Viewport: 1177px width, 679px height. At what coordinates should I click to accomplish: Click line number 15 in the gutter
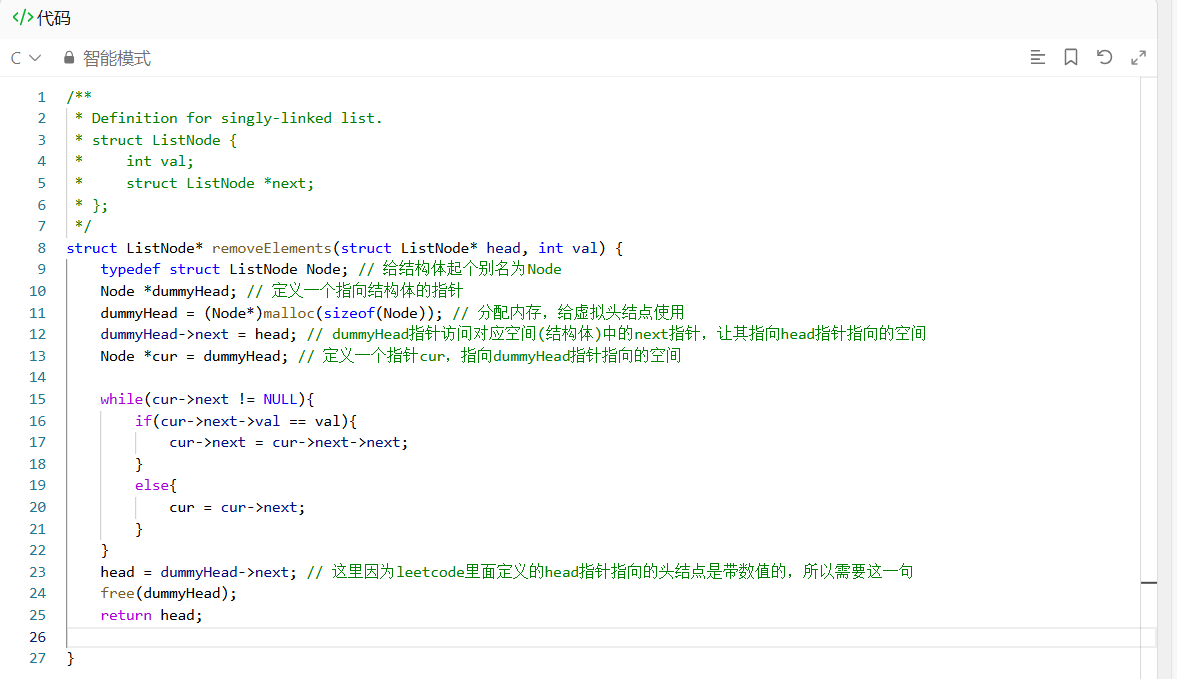(x=38, y=400)
